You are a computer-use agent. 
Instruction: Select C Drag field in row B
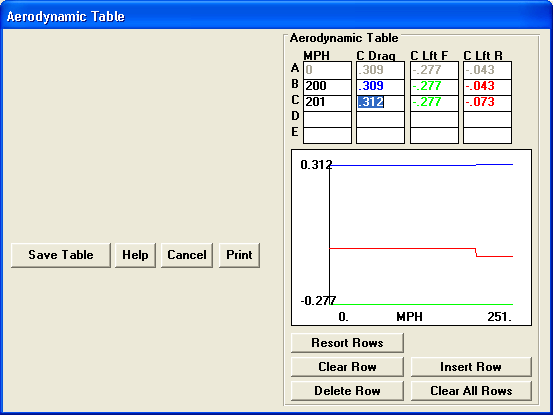(x=380, y=86)
